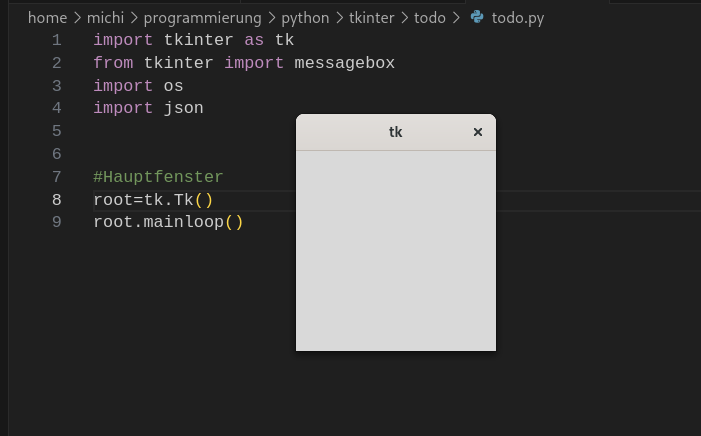
Task: Place cursor in root.mainloop call
Action: point(168,222)
